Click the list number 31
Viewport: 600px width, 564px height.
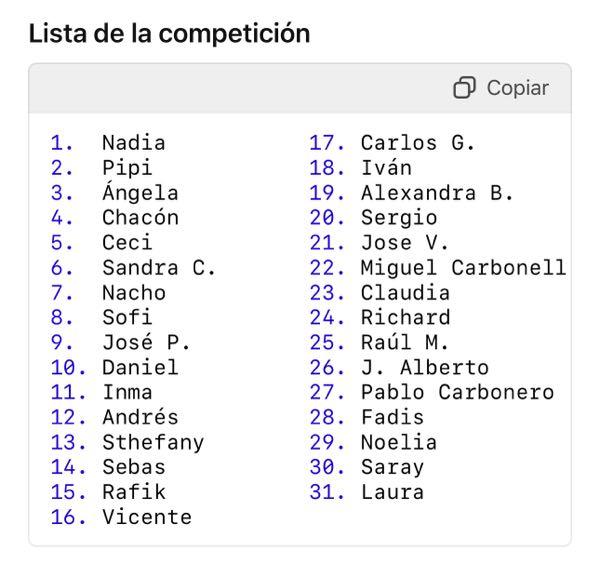click(327, 493)
